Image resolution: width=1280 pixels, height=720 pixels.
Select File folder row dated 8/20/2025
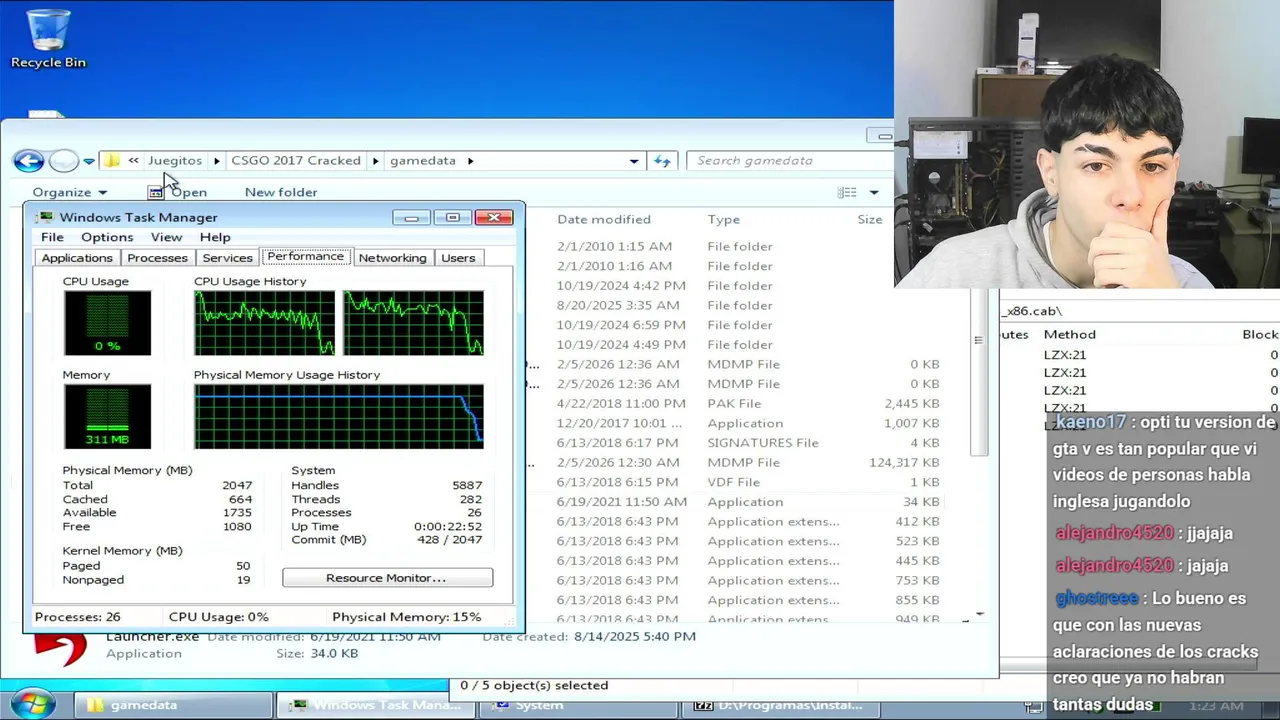(x=750, y=305)
